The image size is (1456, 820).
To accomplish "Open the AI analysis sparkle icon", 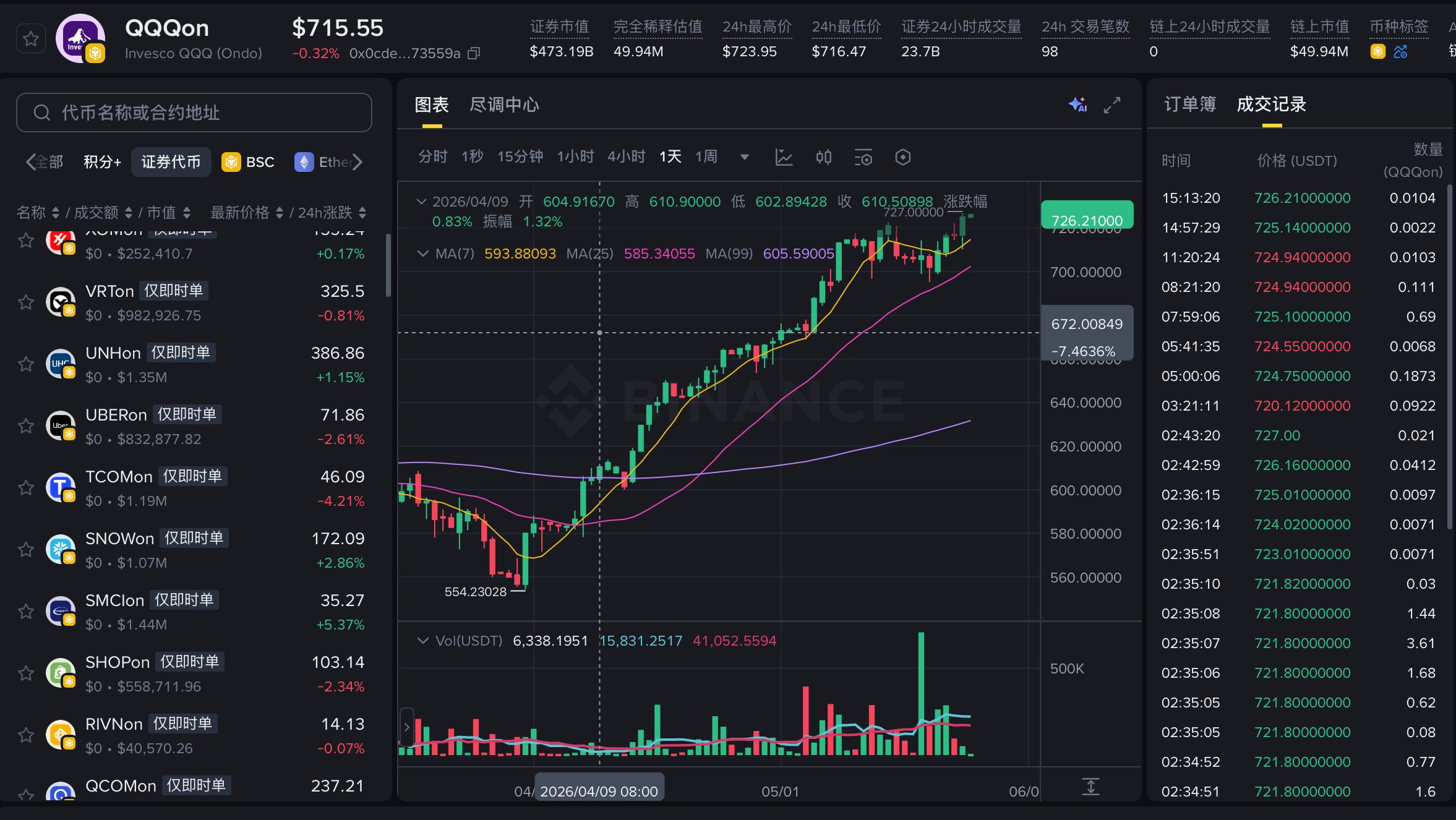I will pos(1077,105).
